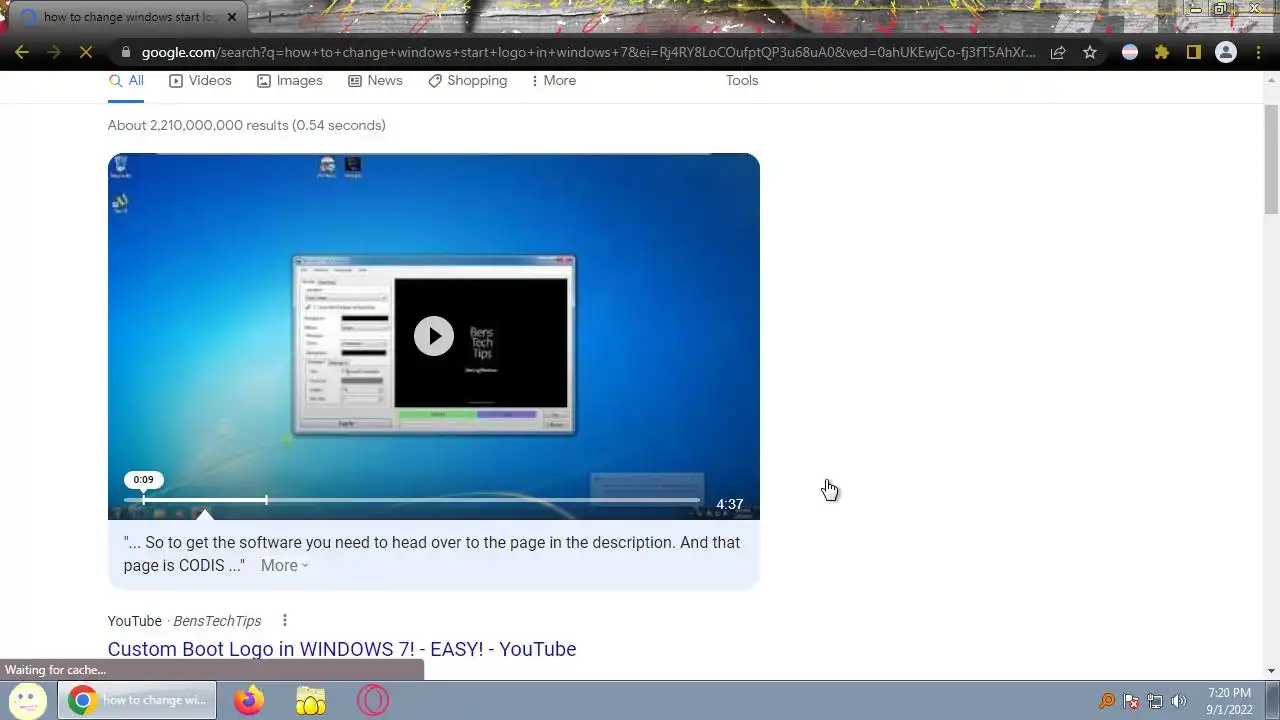
Task: Click the address bar URL
Action: coord(588,53)
